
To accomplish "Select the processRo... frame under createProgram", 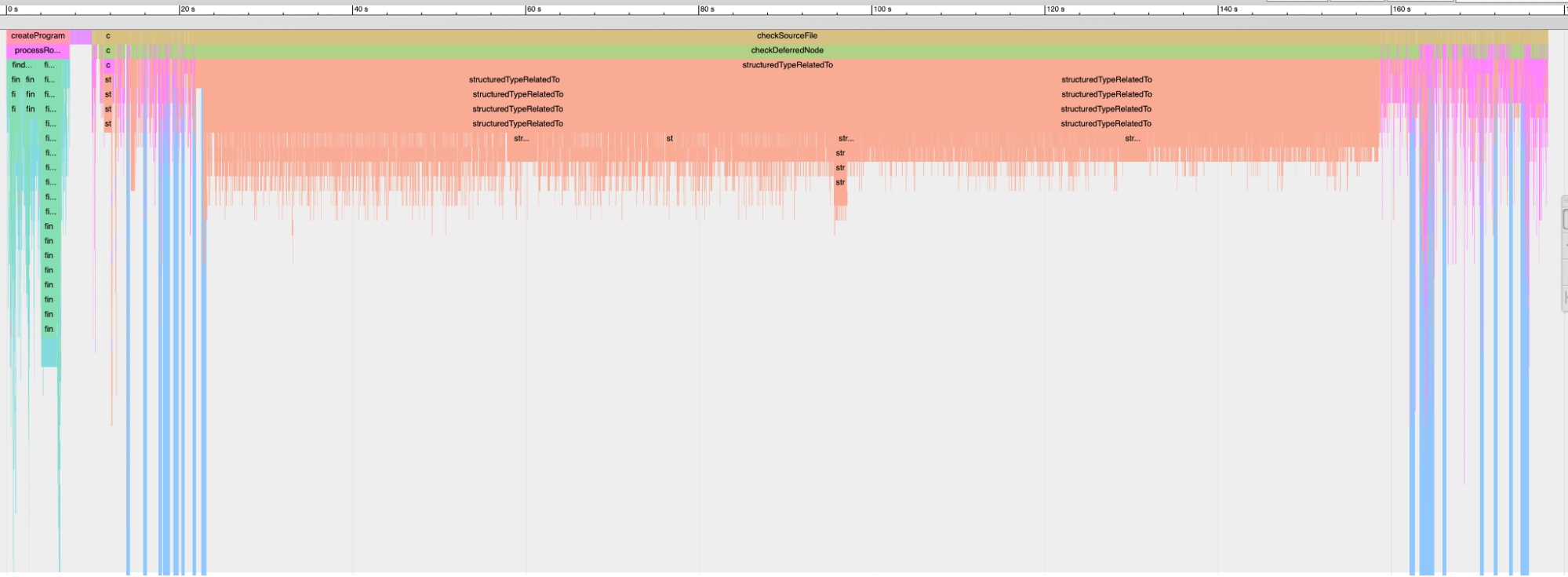I will click(38, 50).
